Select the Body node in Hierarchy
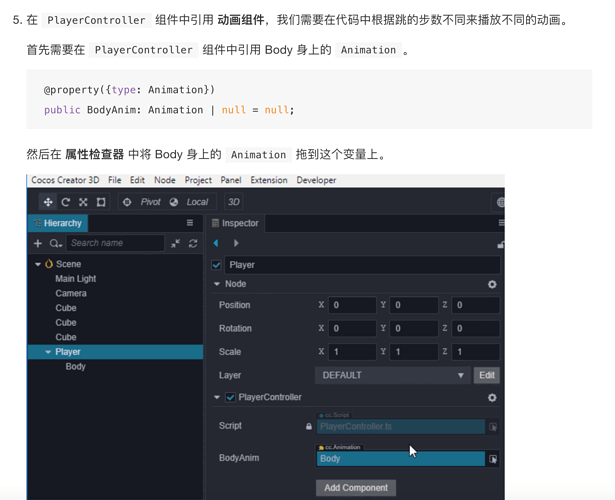 point(76,367)
